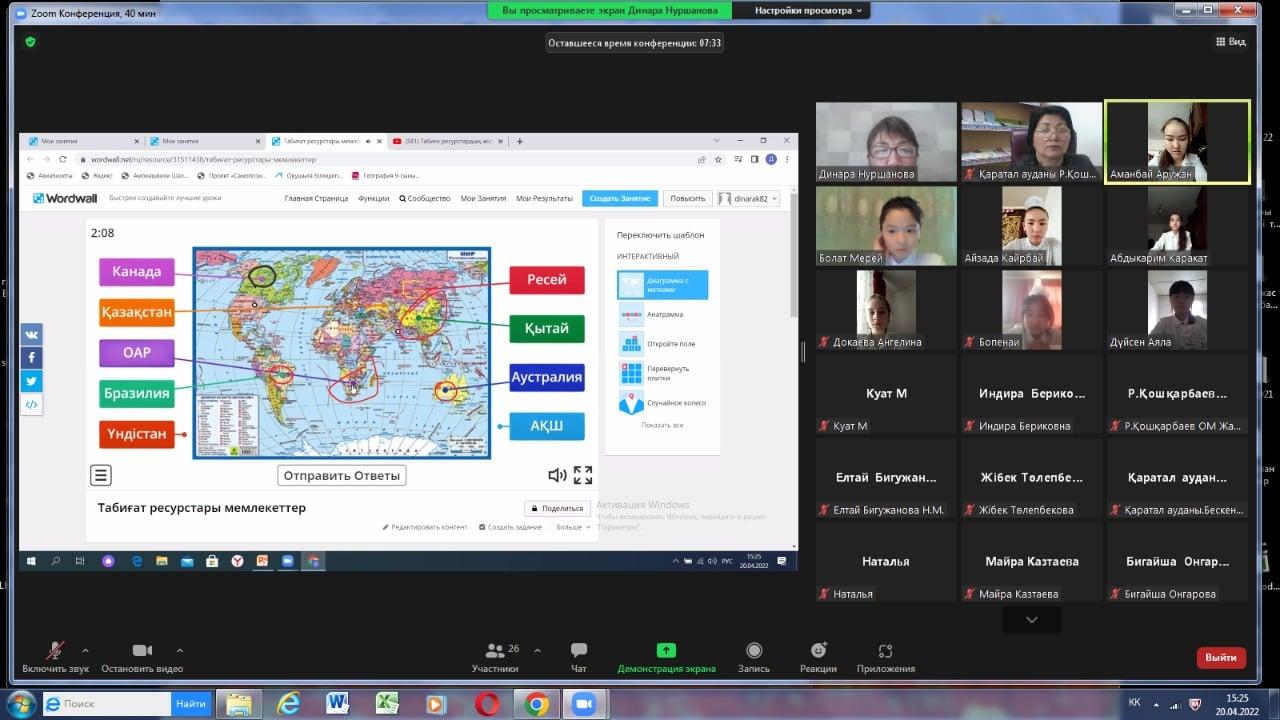Open the Приложения apps icon
The height and width of the screenshot is (720, 1280).
[885, 651]
